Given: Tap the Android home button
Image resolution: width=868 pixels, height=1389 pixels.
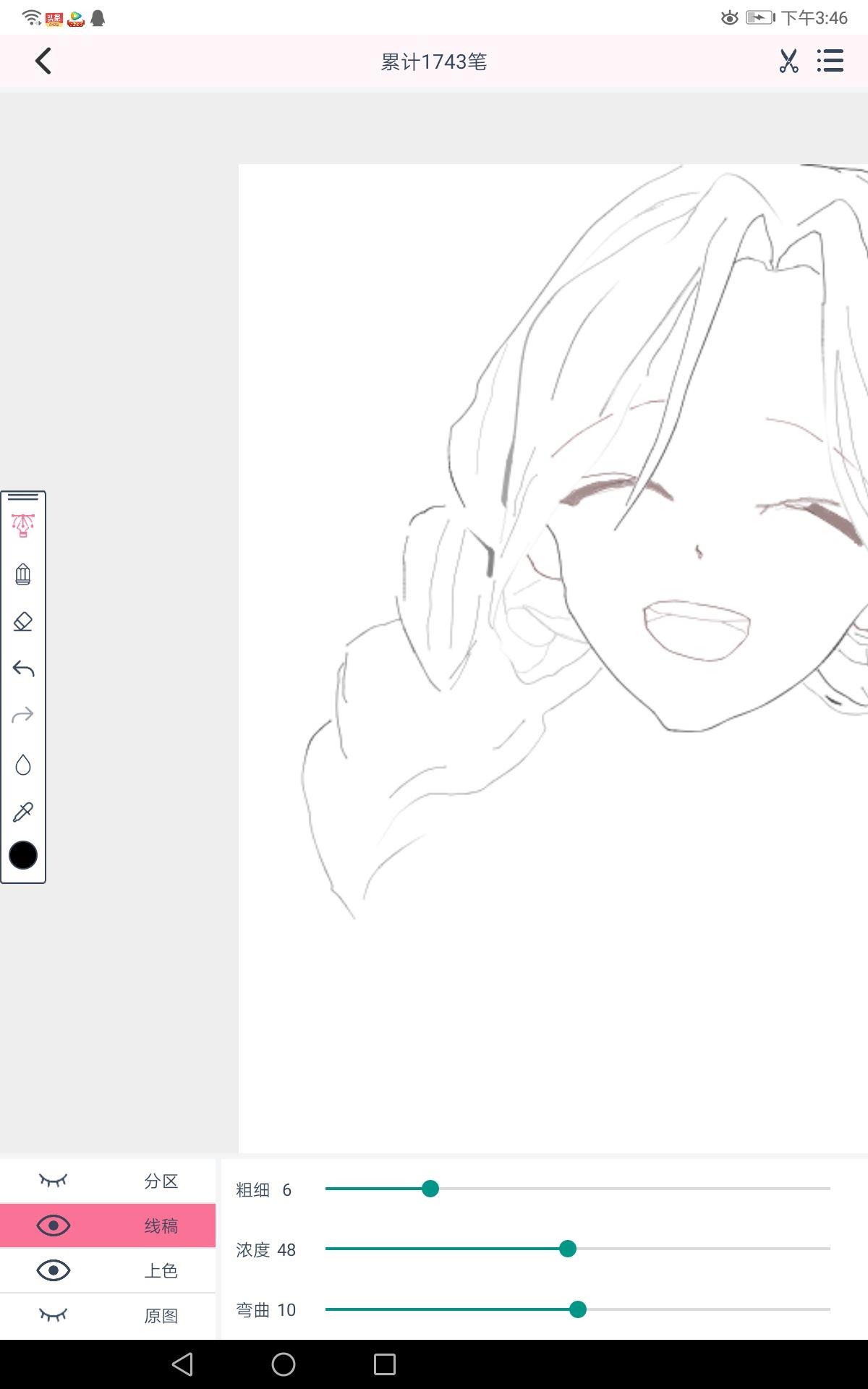Looking at the screenshot, I should tap(284, 1364).
